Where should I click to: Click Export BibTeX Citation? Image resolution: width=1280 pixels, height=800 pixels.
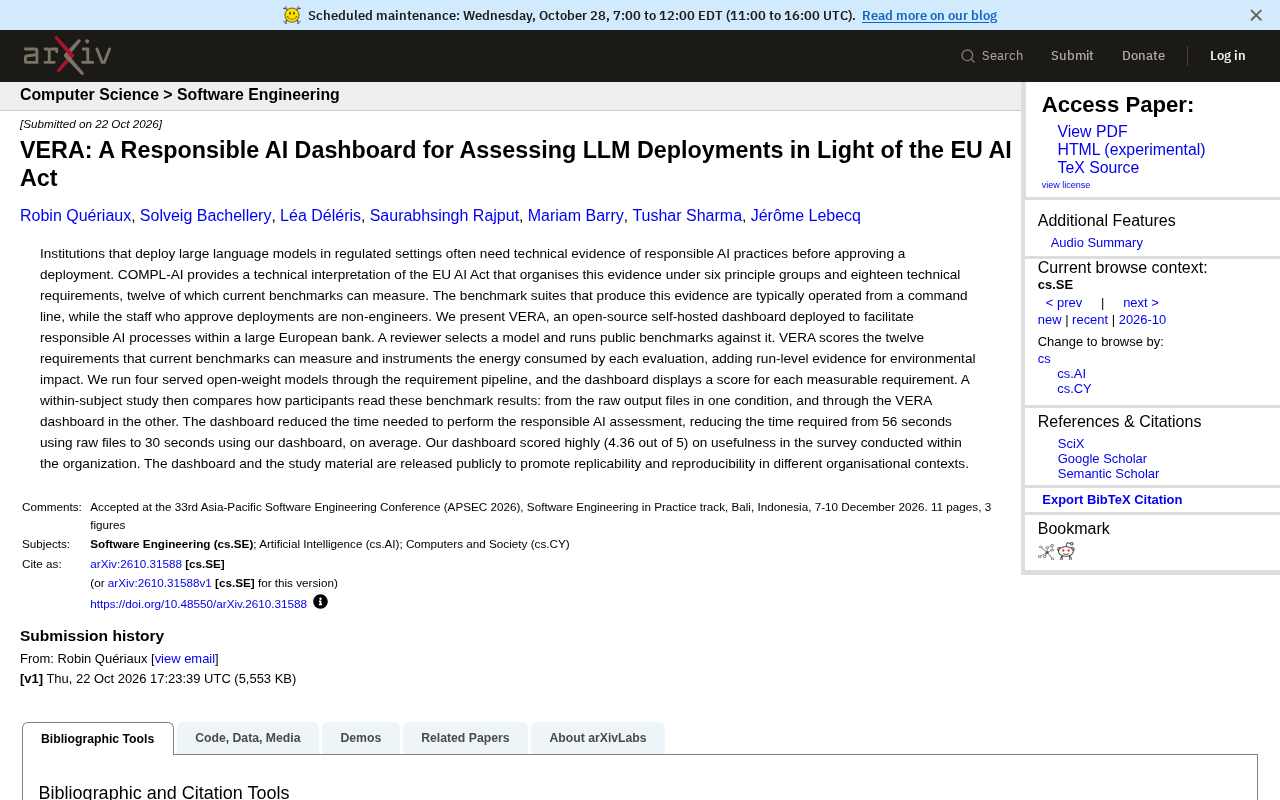pos(1112,500)
